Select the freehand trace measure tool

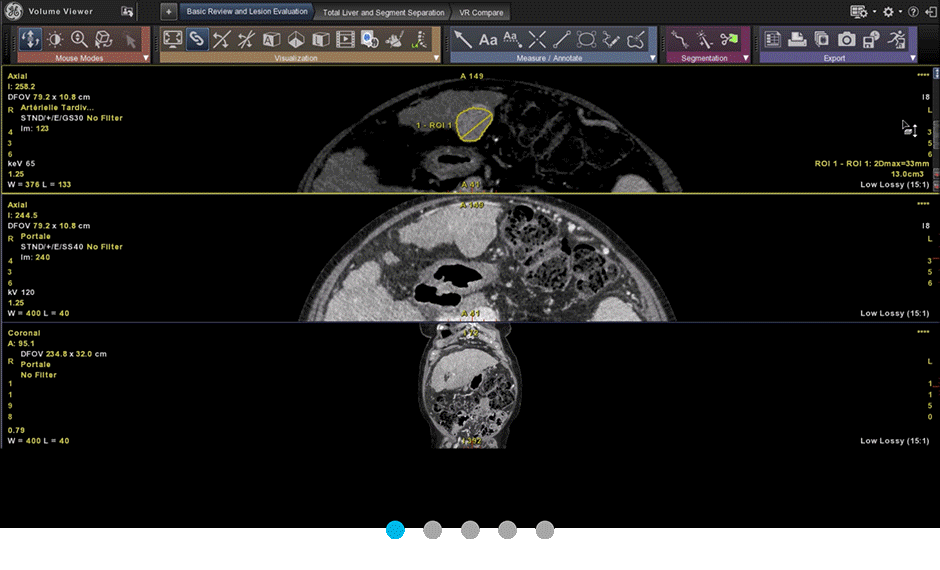click(611, 40)
